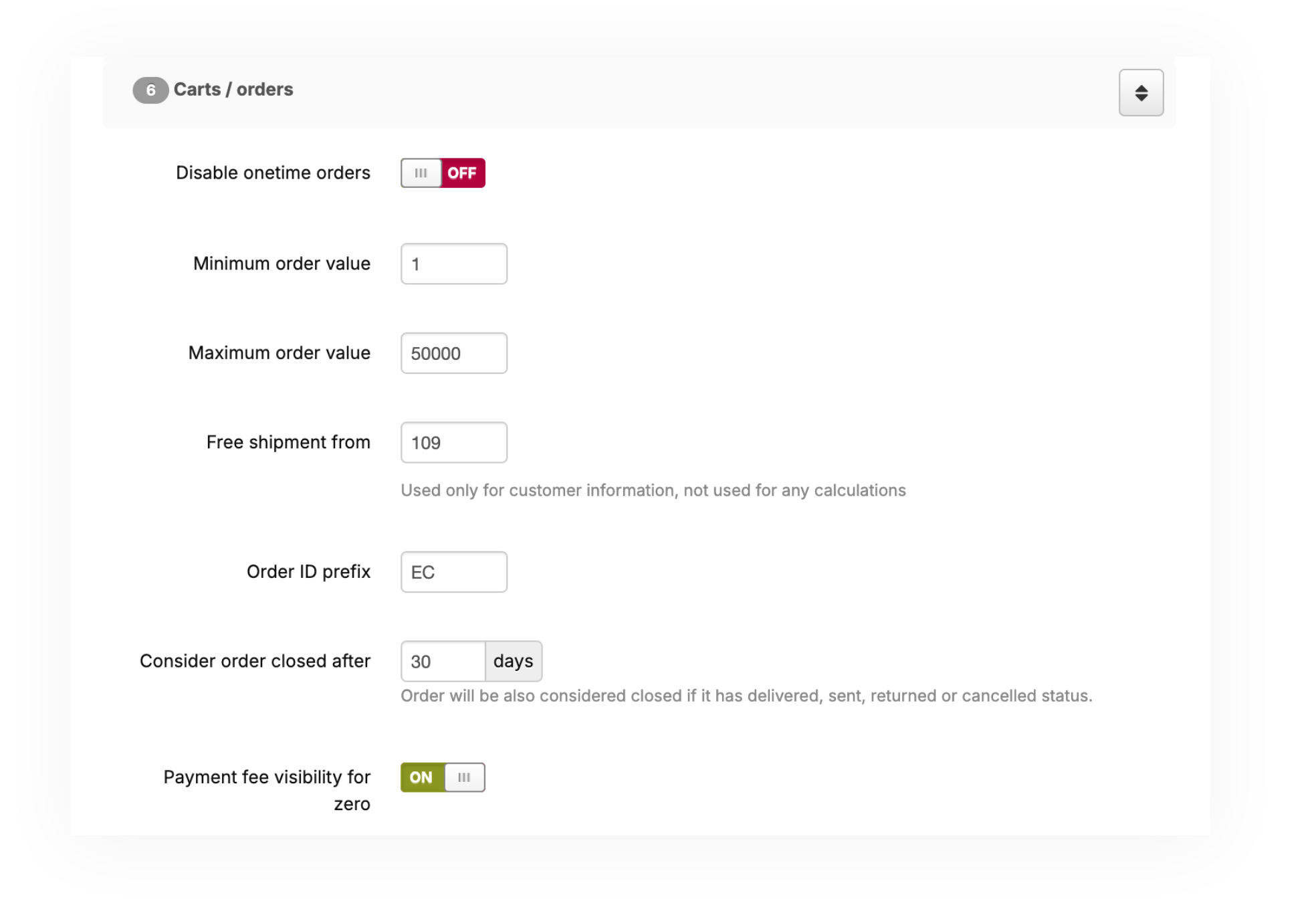This screenshot has width=1316, height=899.
Task: Edit the Order ID prefix field showing EC
Action: click(x=453, y=571)
